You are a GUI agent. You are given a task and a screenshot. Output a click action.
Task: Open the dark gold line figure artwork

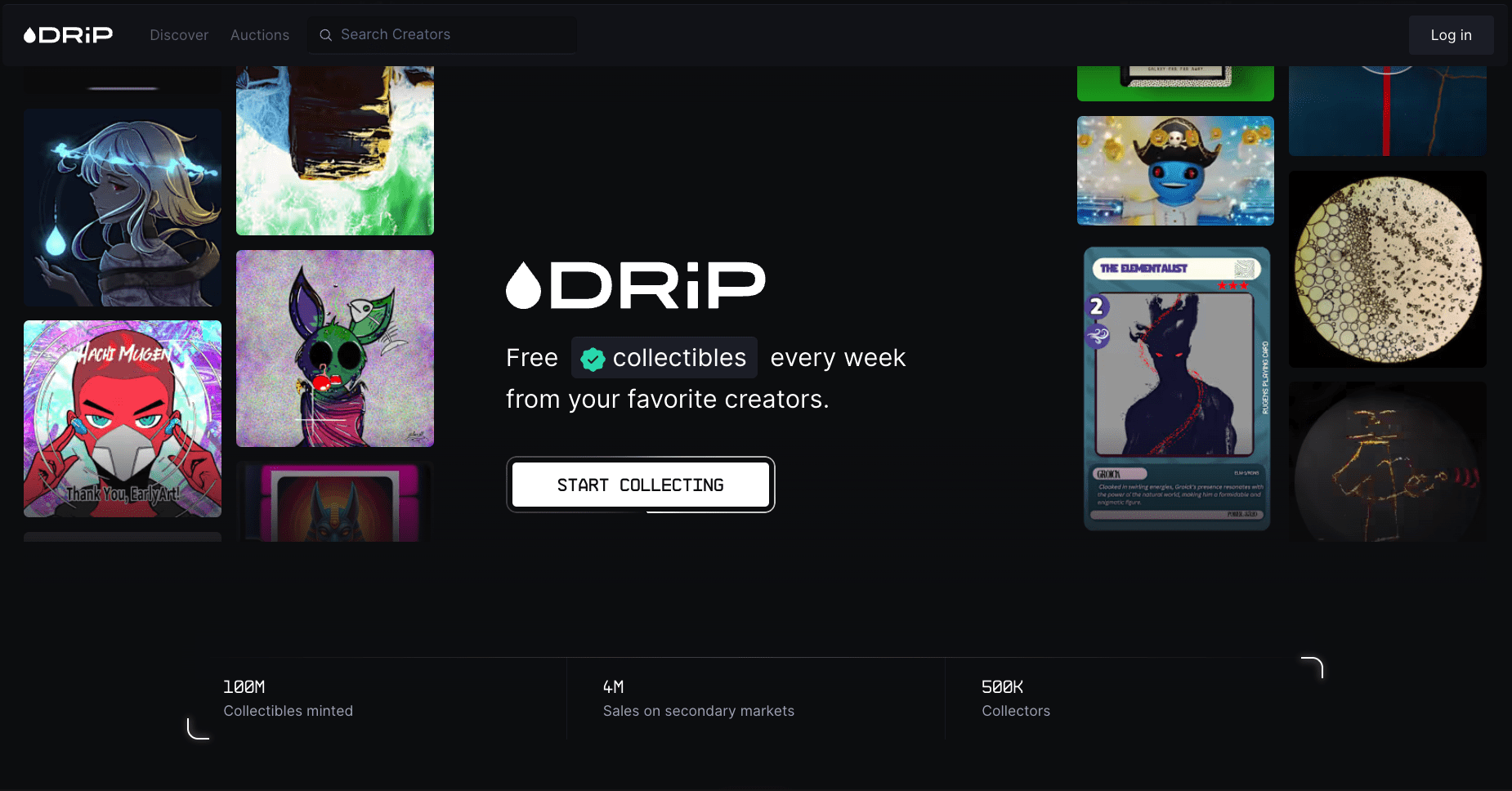[1388, 462]
